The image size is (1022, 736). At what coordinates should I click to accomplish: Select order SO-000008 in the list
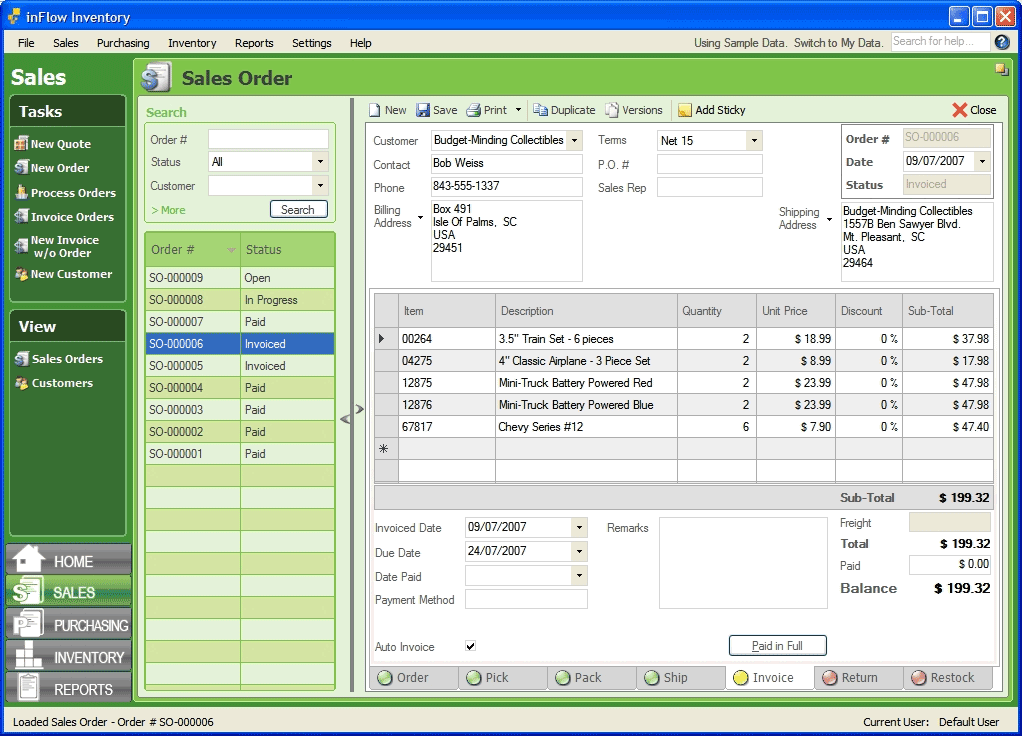(177, 300)
